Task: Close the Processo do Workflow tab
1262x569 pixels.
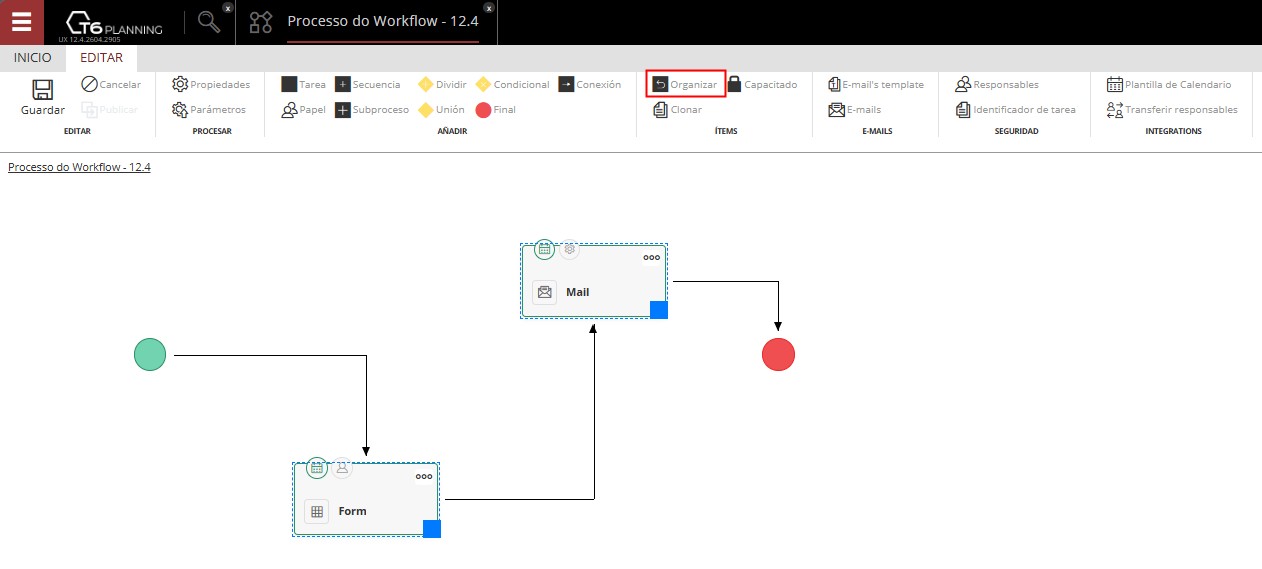Action: 488,7
